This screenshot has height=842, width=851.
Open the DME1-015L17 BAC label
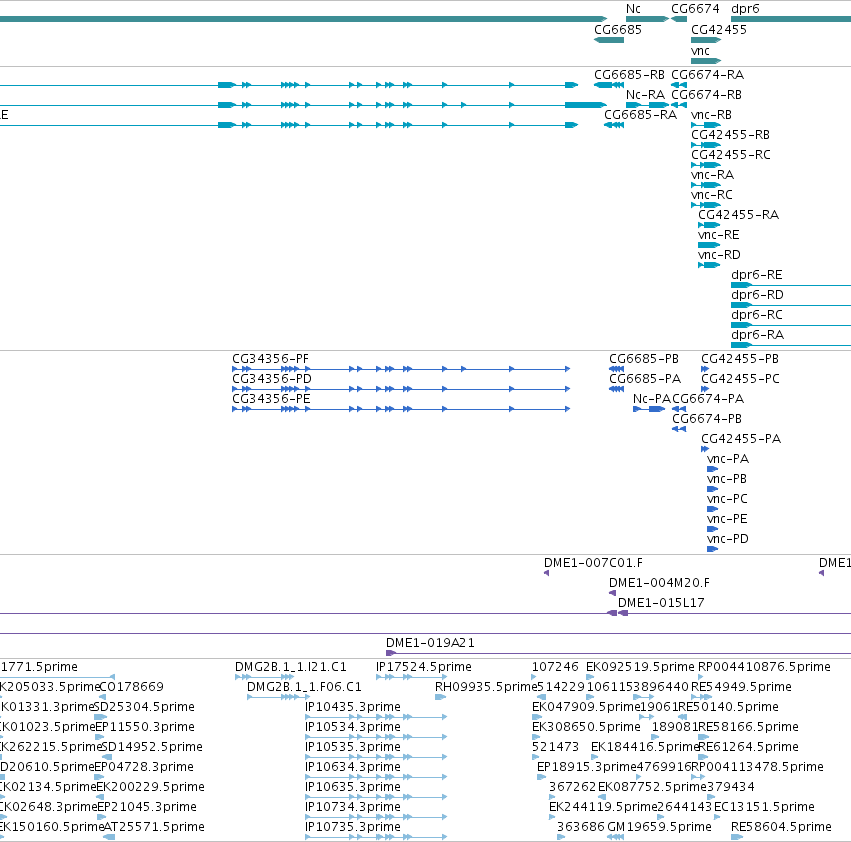[x=661, y=603]
